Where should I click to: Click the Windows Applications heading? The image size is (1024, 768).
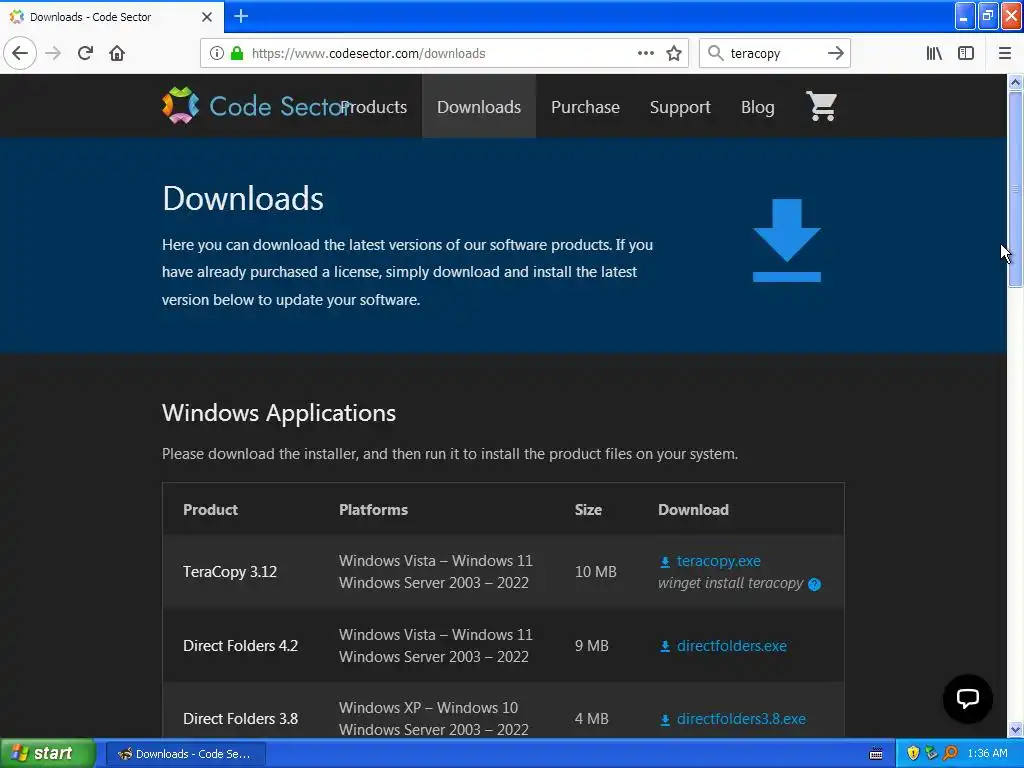[x=279, y=413]
